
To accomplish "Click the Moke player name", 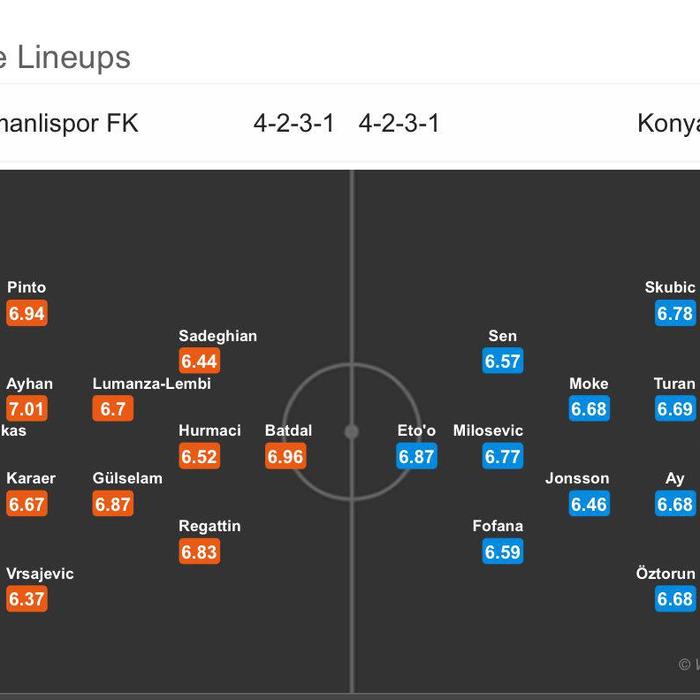I will point(589,384).
